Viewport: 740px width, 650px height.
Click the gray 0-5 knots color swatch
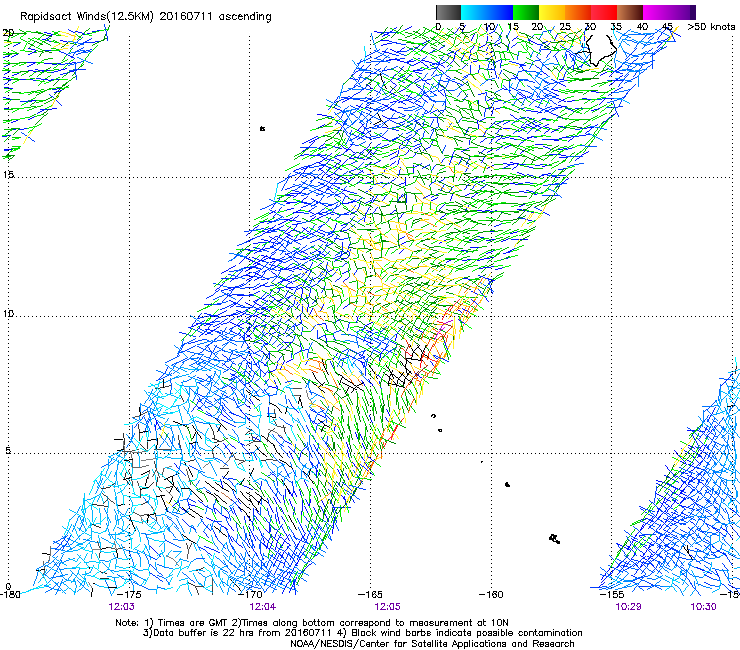tap(448, 12)
